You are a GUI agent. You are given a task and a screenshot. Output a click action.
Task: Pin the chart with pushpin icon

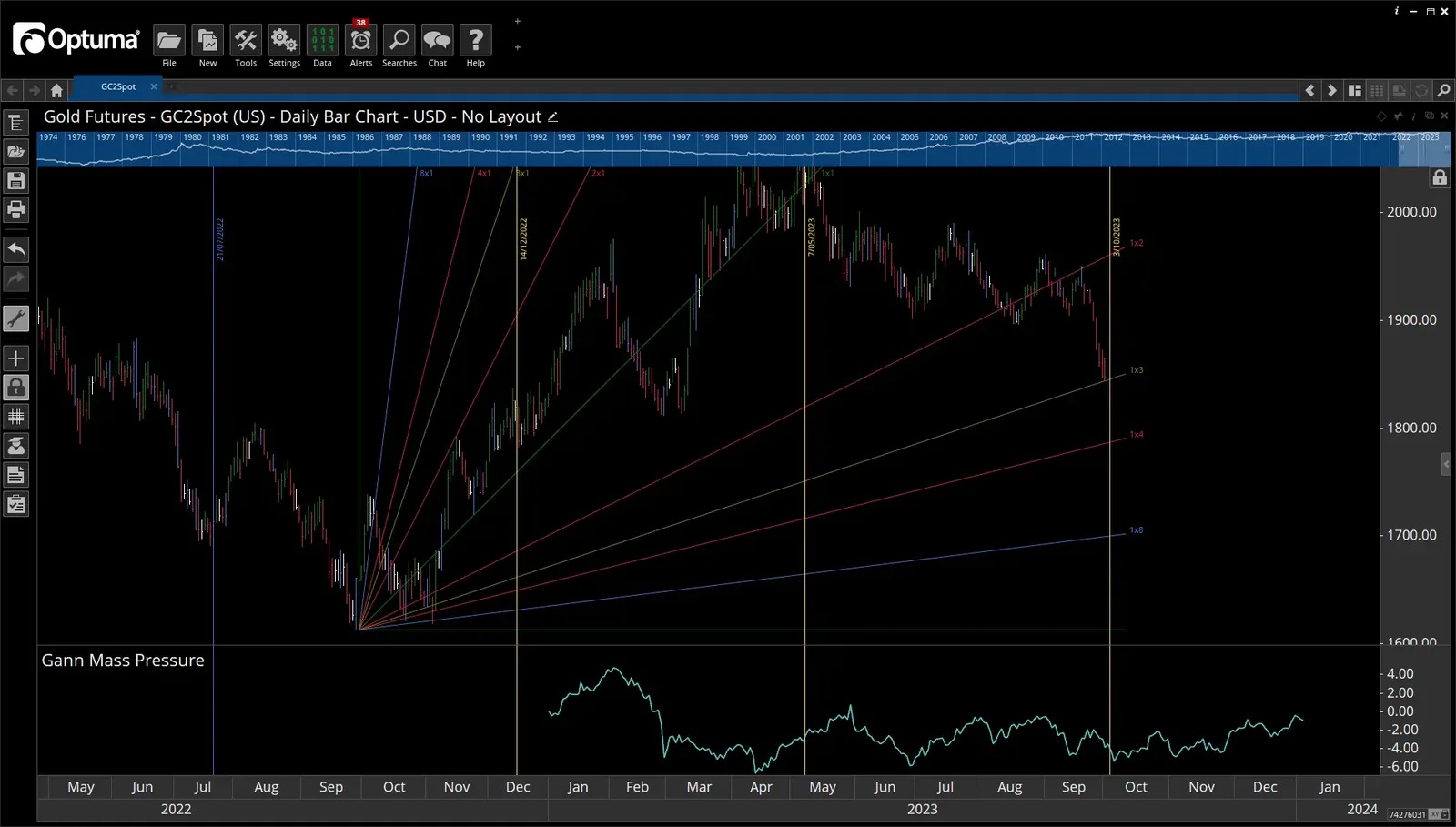pos(1399,116)
